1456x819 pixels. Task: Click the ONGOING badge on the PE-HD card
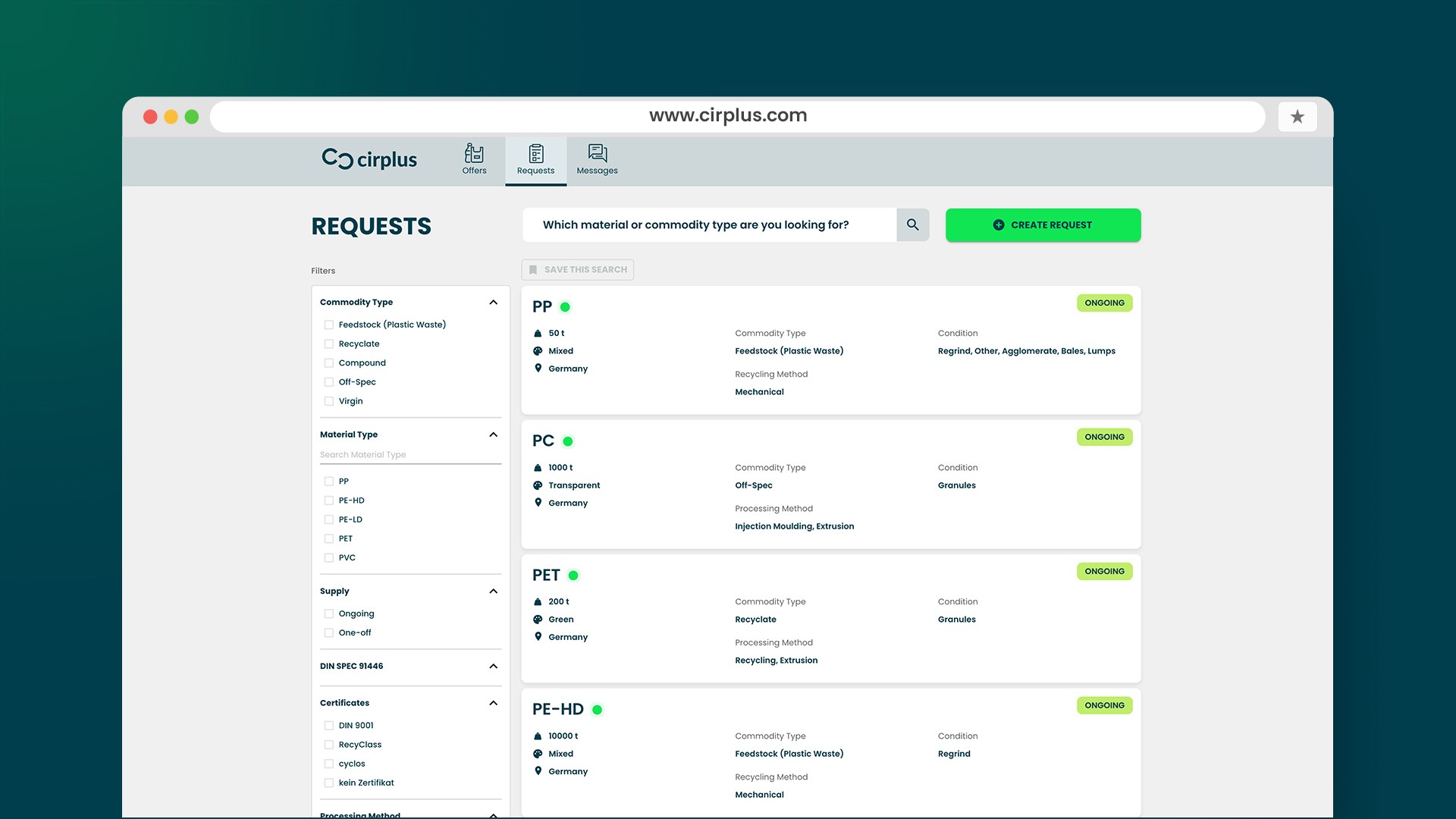tap(1104, 705)
